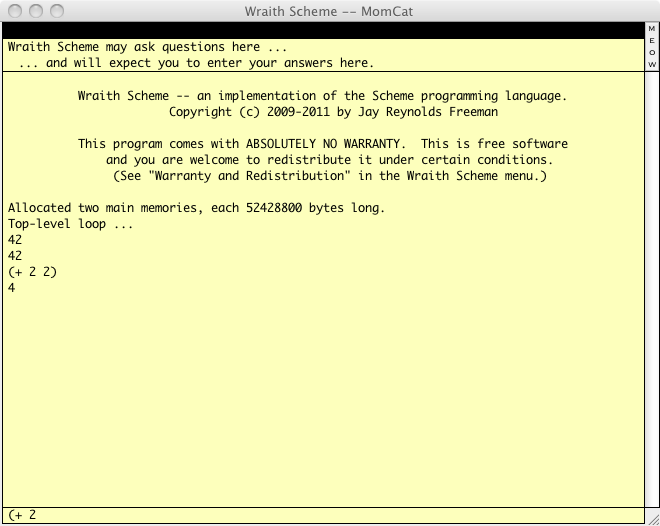
Task: Click the "Allocated two main memories" line
Action: point(196,208)
